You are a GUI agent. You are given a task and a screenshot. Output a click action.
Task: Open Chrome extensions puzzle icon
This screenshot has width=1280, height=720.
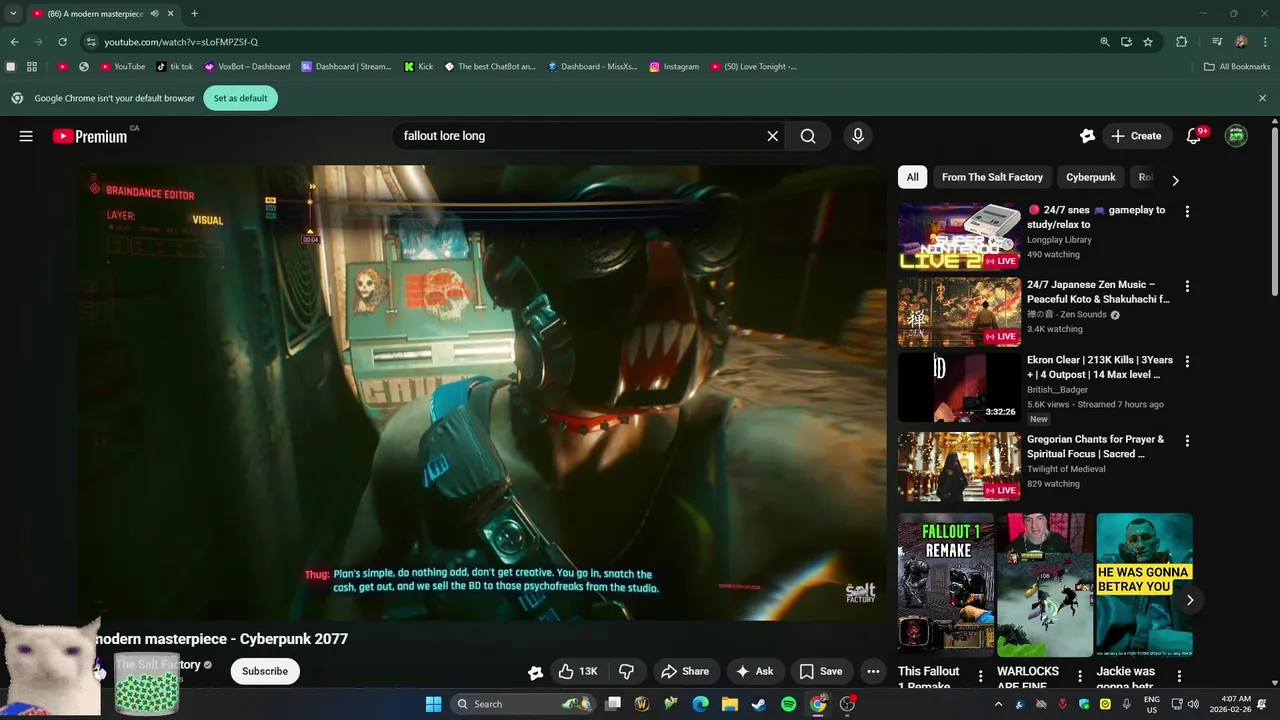[1182, 42]
